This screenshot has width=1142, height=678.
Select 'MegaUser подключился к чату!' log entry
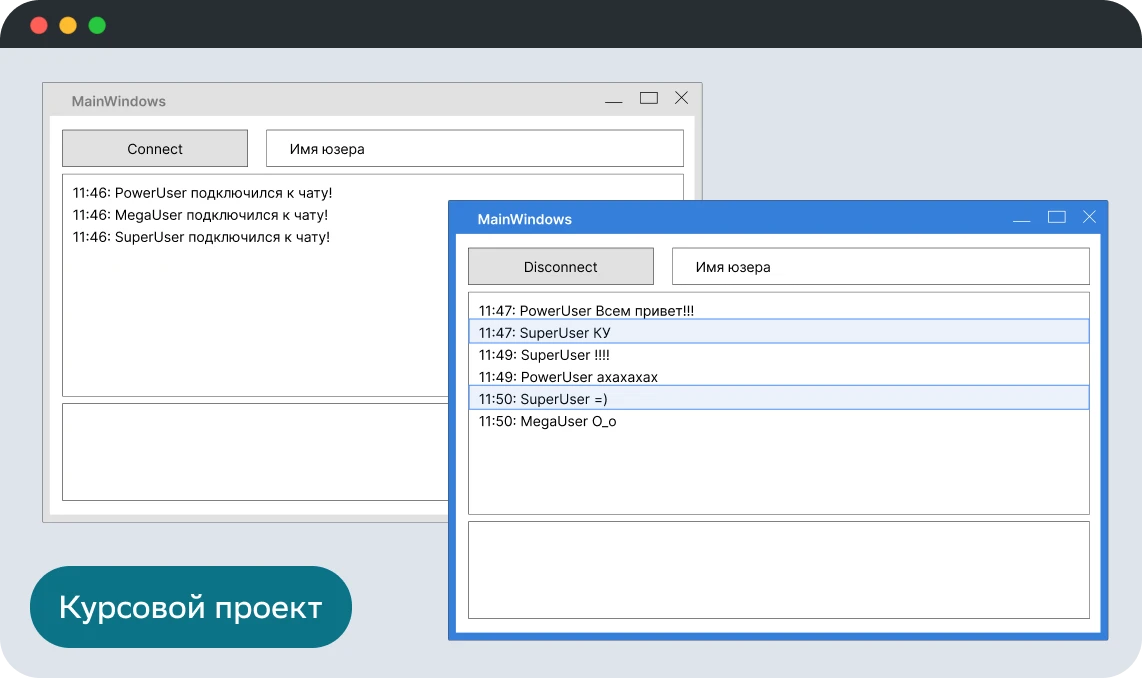pos(200,215)
